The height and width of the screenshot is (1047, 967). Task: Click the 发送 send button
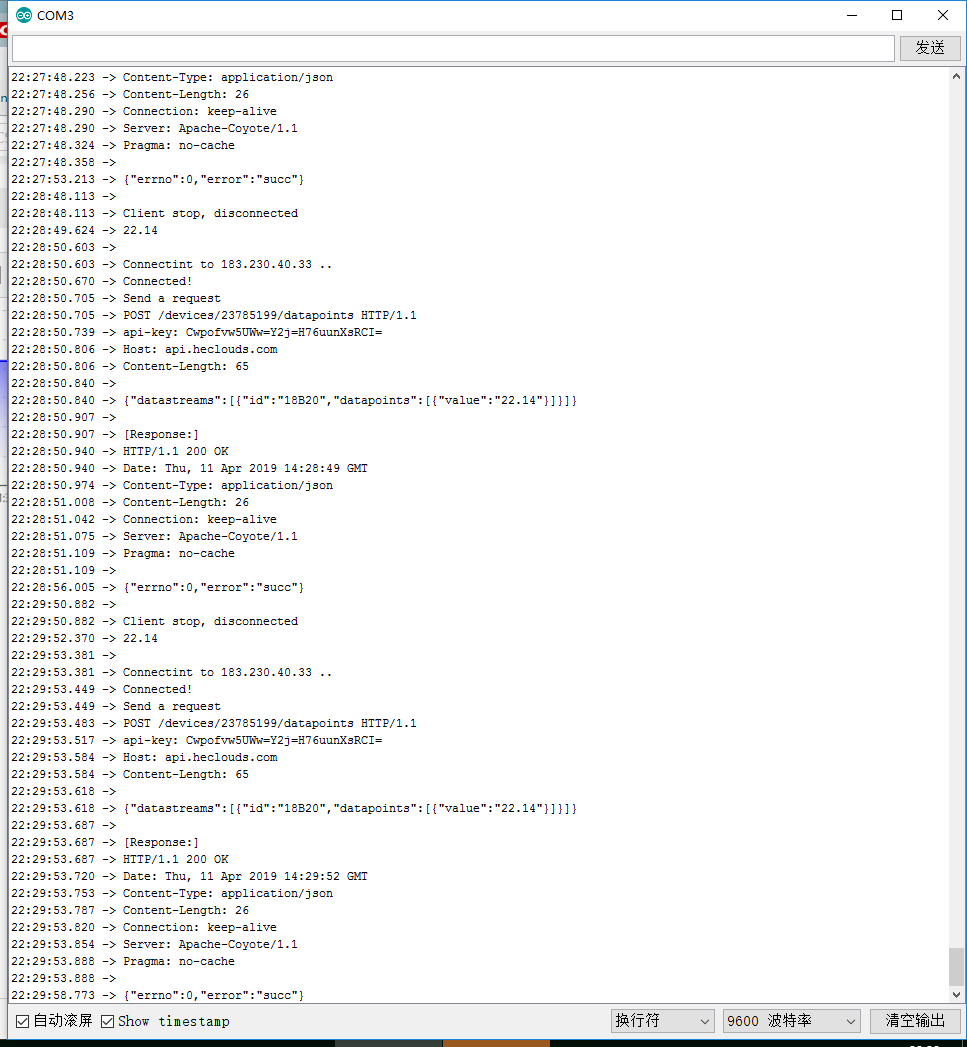pos(930,47)
